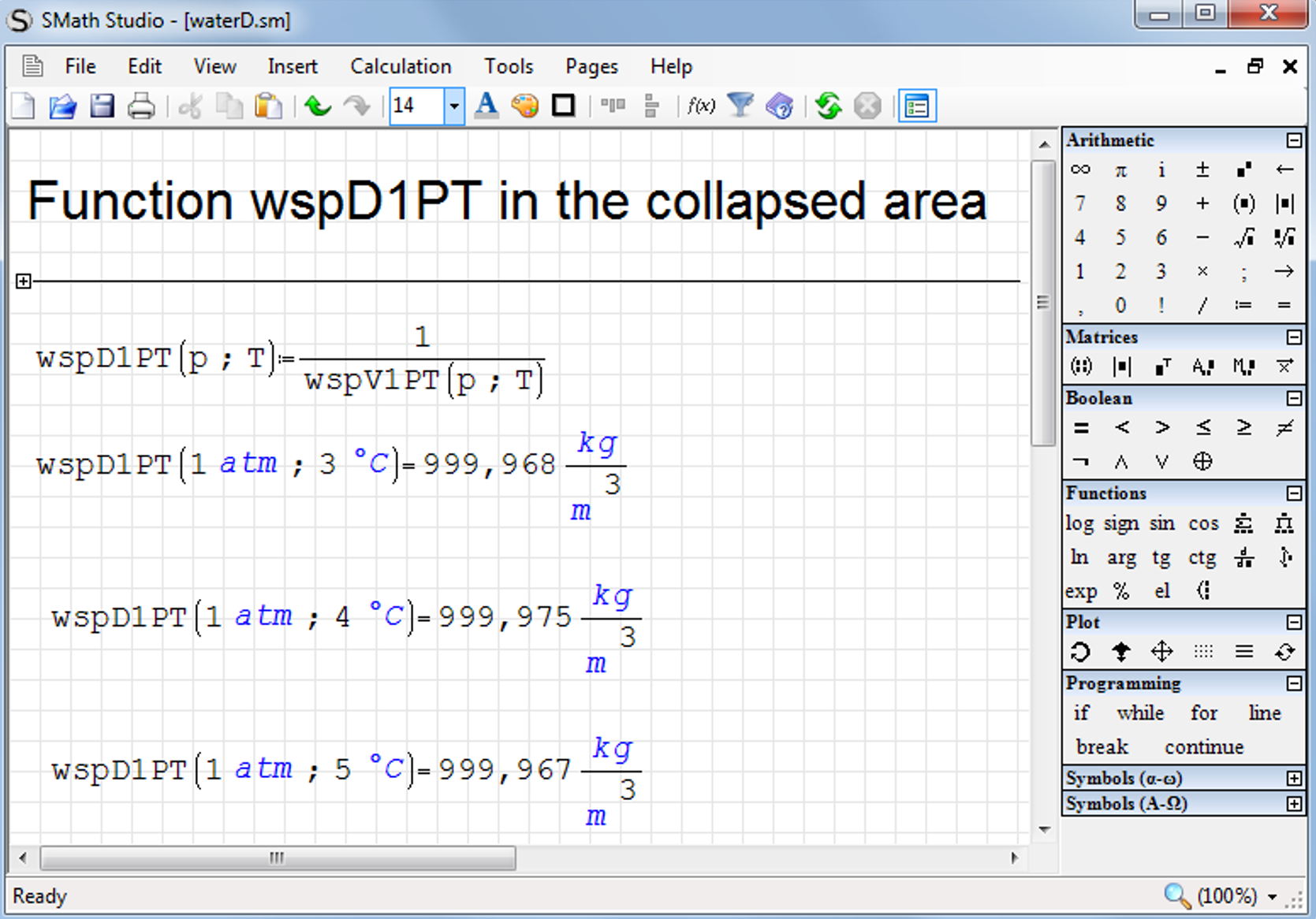
Task: Click the font size field showing 14
Action: (417, 106)
